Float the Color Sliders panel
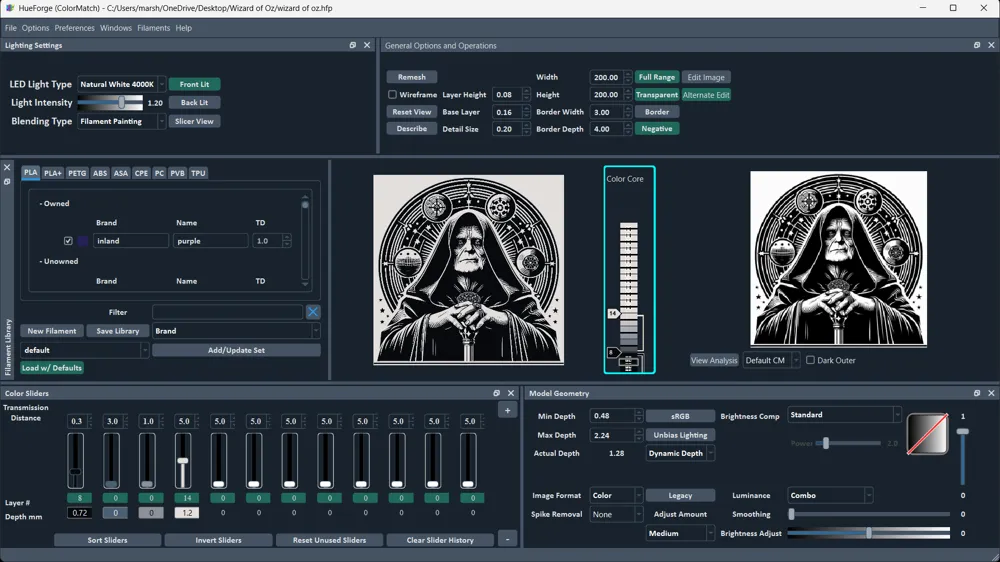Image resolution: width=1000 pixels, height=562 pixels. click(x=497, y=393)
